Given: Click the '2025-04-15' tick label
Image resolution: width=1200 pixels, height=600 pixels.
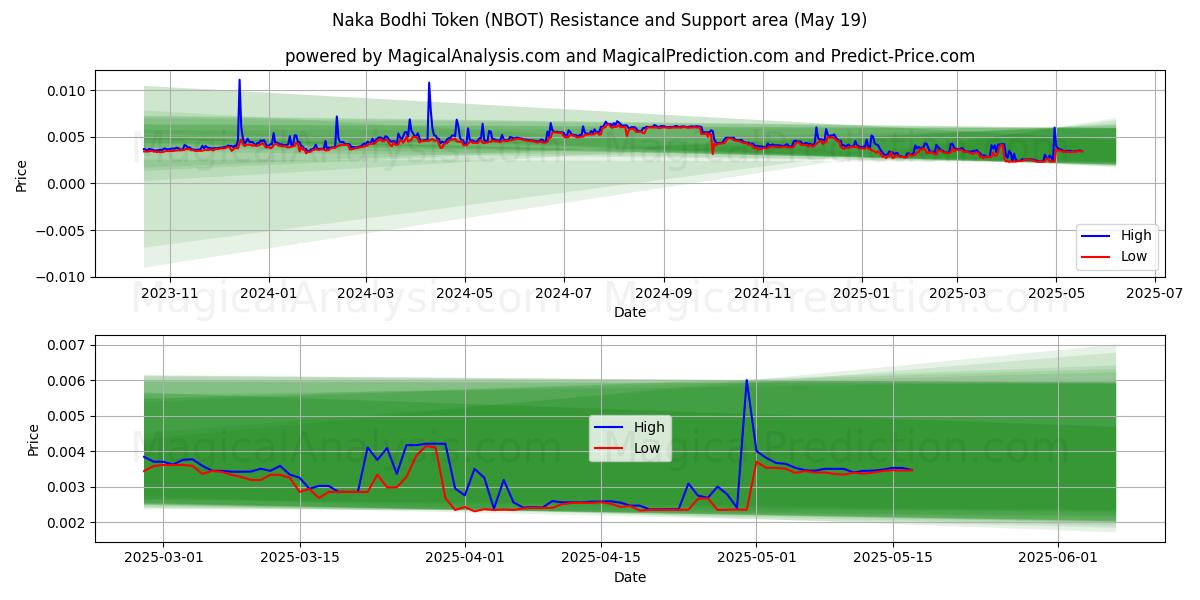Looking at the screenshot, I should pos(603,558).
